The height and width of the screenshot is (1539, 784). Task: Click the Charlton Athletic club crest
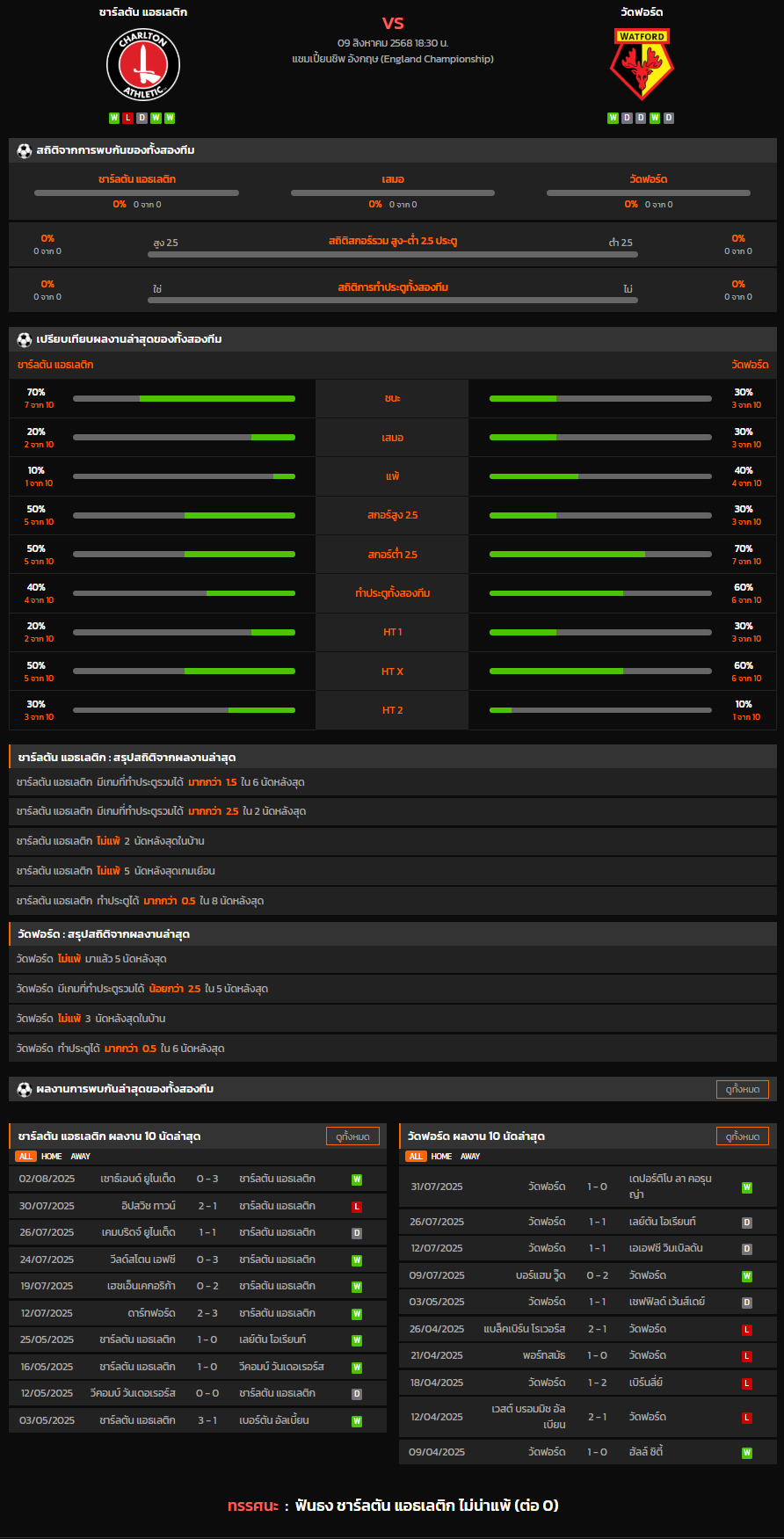[143, 64]
